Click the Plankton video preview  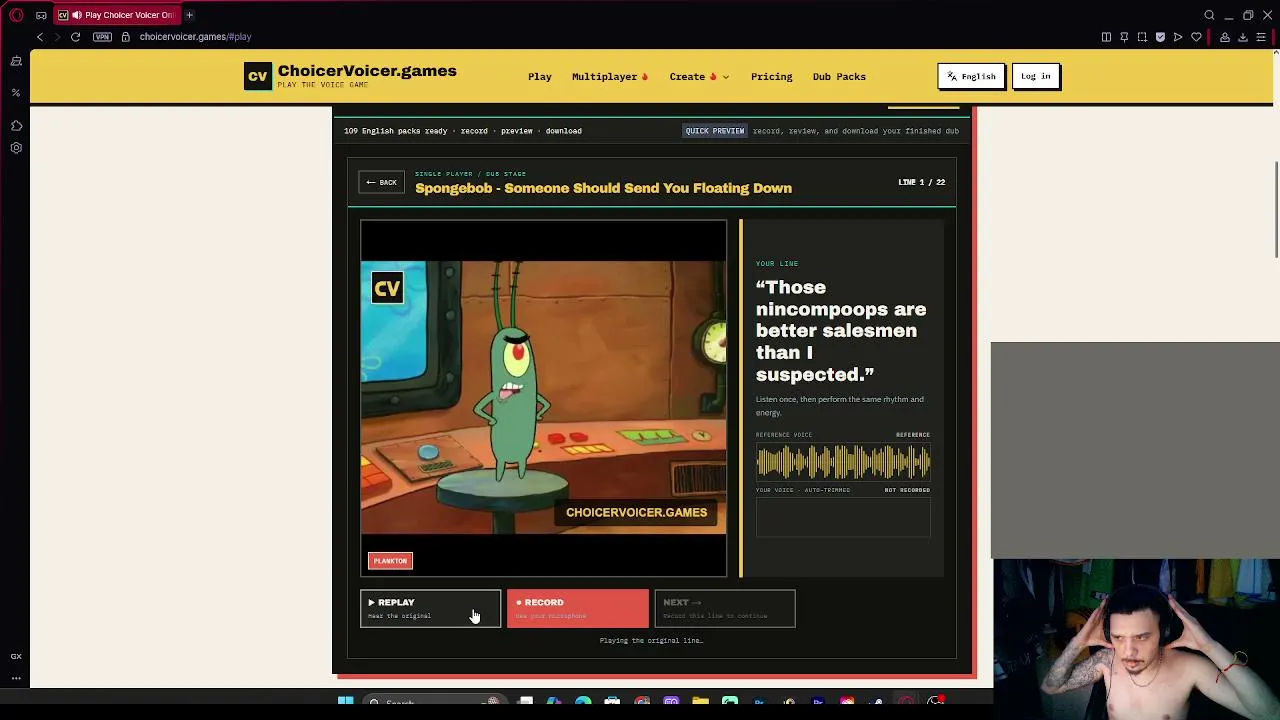point(544,398)
